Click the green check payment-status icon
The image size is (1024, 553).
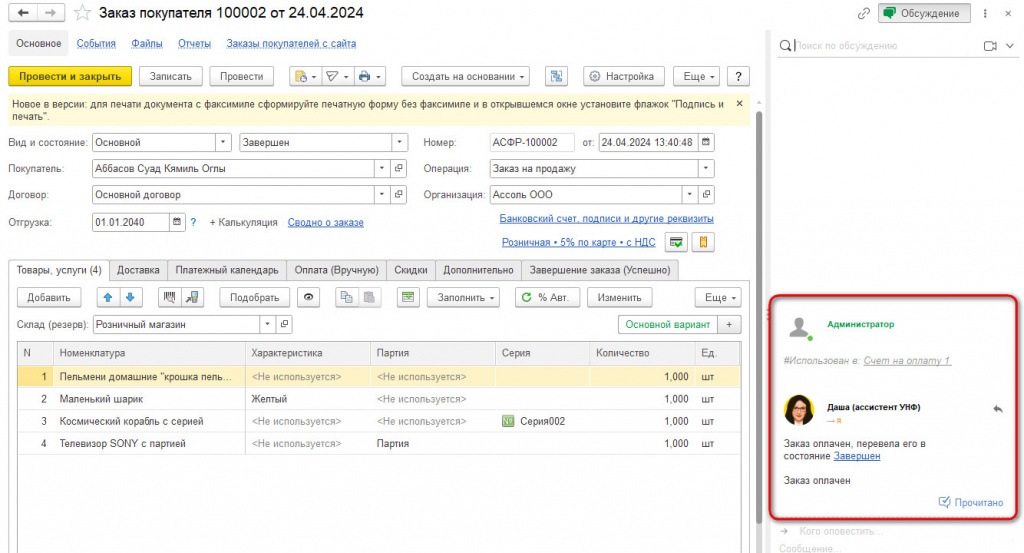[677, 242]
